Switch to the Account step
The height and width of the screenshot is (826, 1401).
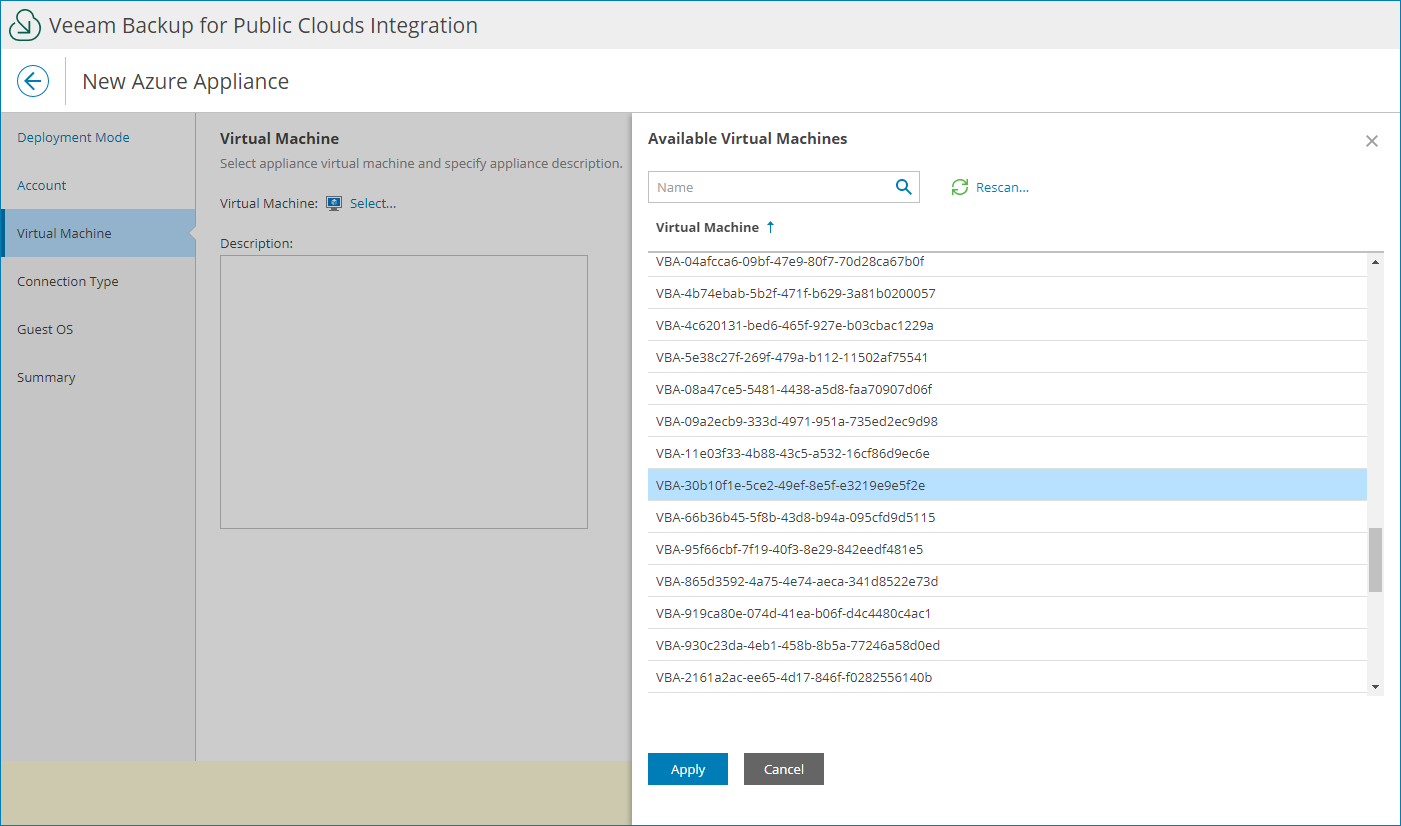pyautogui.click(x=41, y=185)
